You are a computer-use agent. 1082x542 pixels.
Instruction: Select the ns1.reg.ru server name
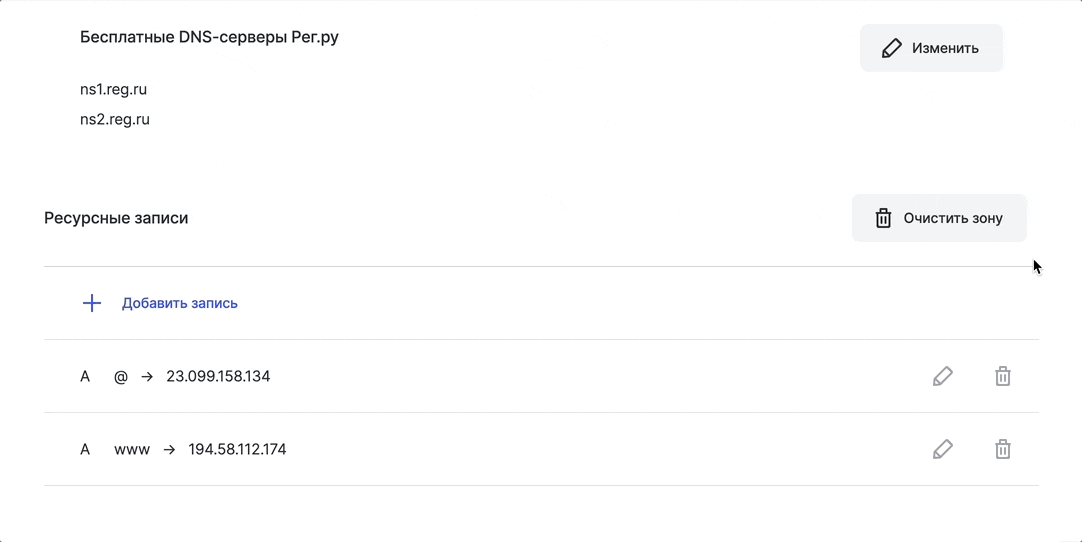(113, 90)
